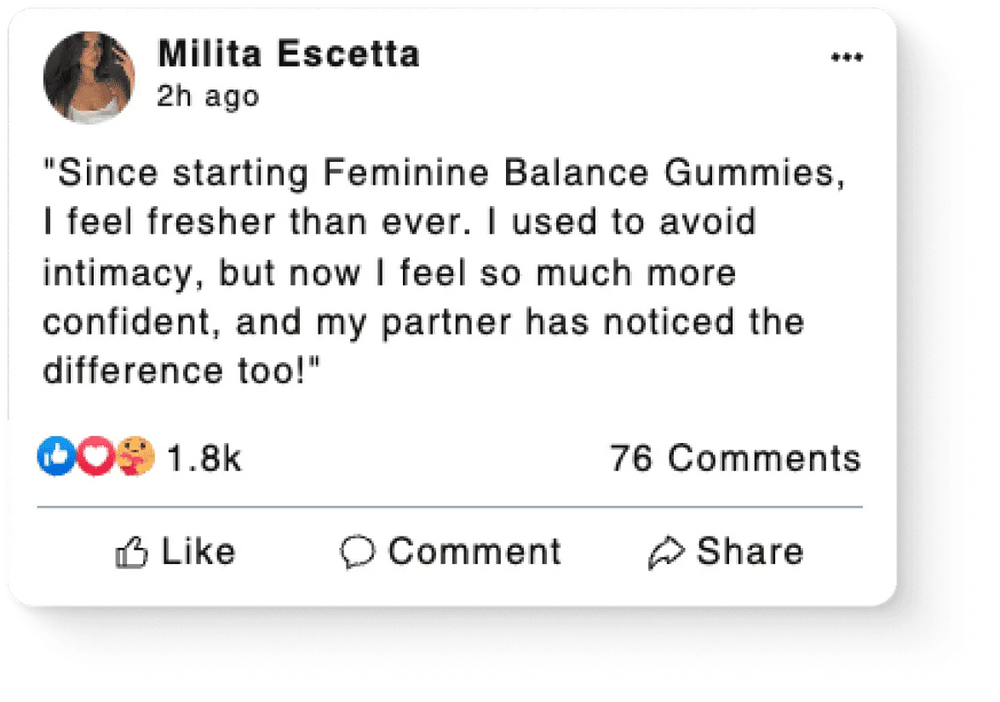Click the speech bubble icon beside Comment
The height and width of the screenshot is (702, 1000).
(x=357, y=552)
